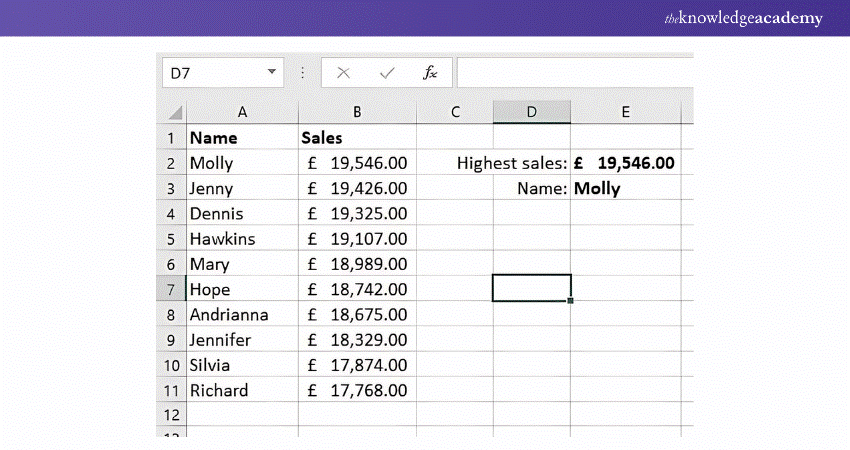
Task: Click inside the Name Box showing D7
Action: [x=210, y=73]
